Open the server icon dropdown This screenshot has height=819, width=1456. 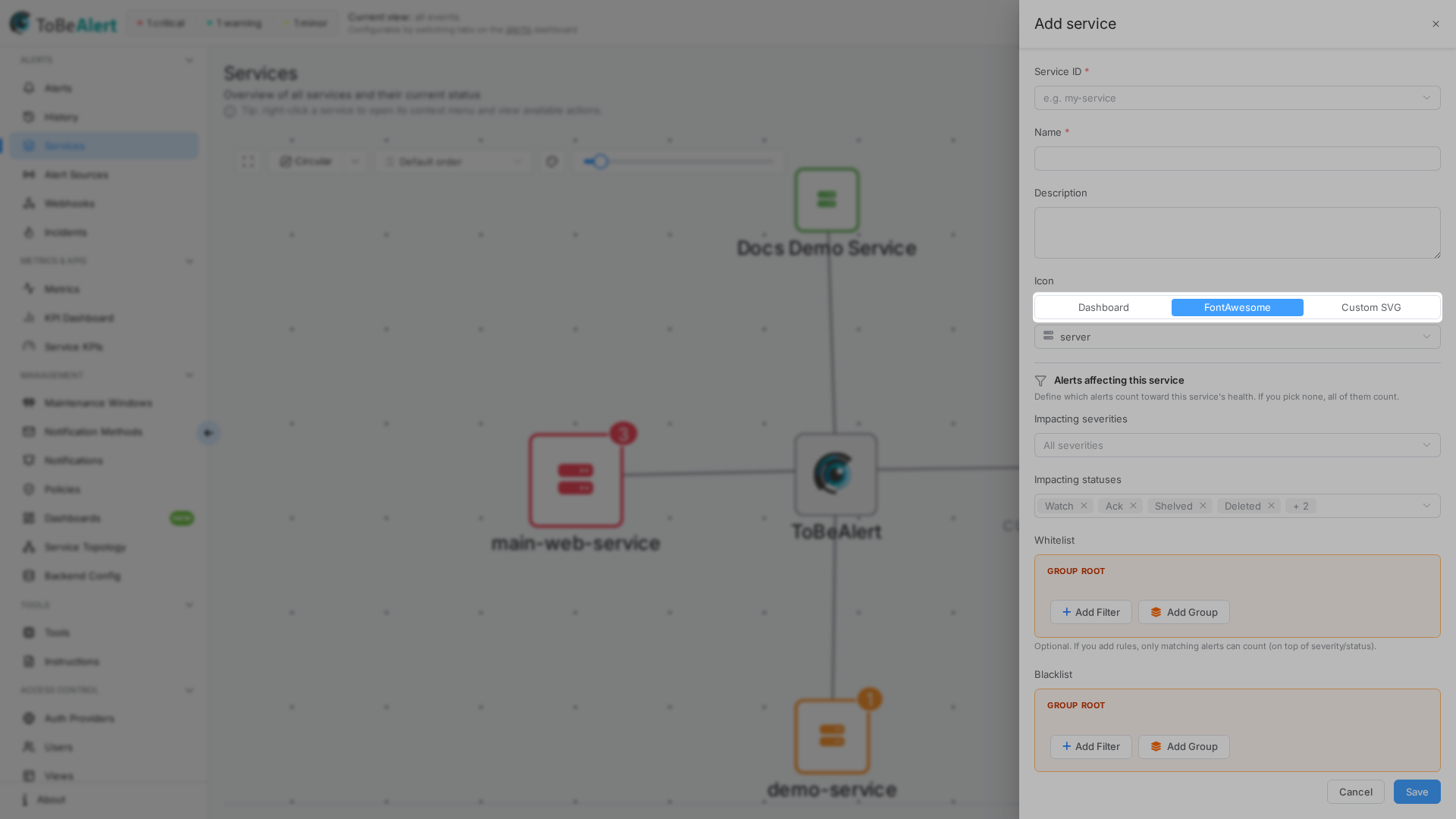click(1237, 337)
